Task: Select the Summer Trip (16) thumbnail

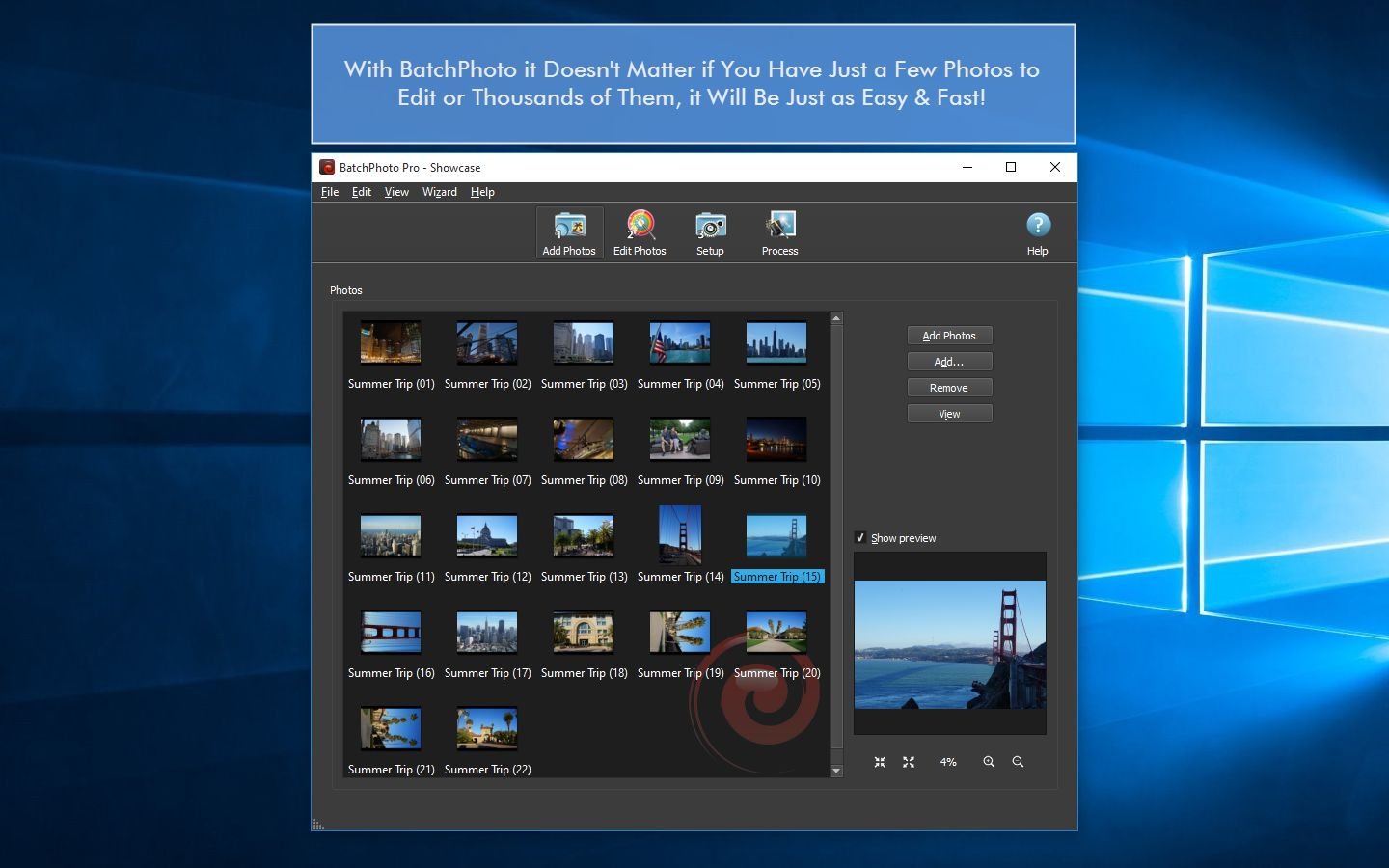Action: 391,632
